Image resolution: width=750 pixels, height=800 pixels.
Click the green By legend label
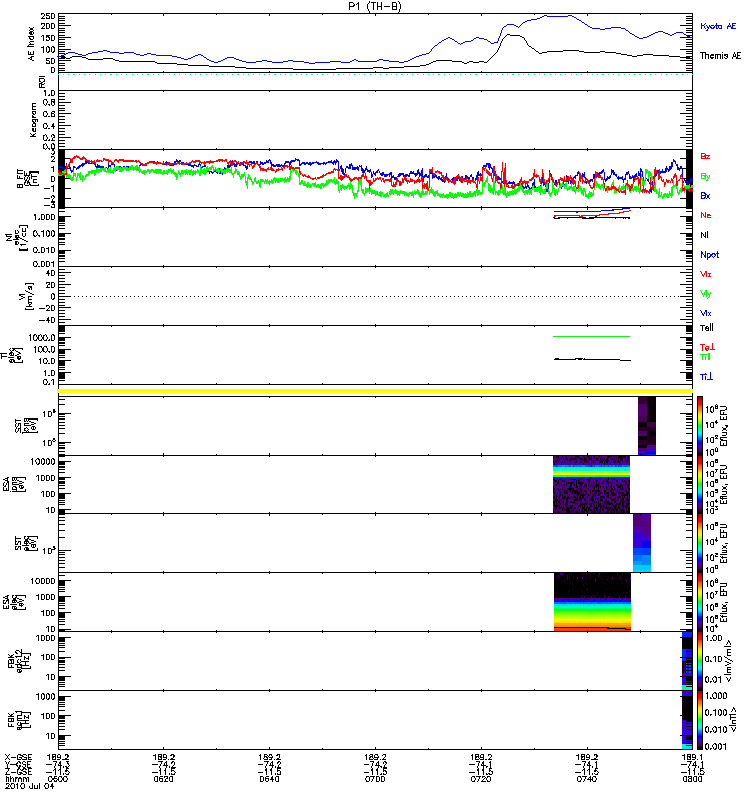pos(705,177)
